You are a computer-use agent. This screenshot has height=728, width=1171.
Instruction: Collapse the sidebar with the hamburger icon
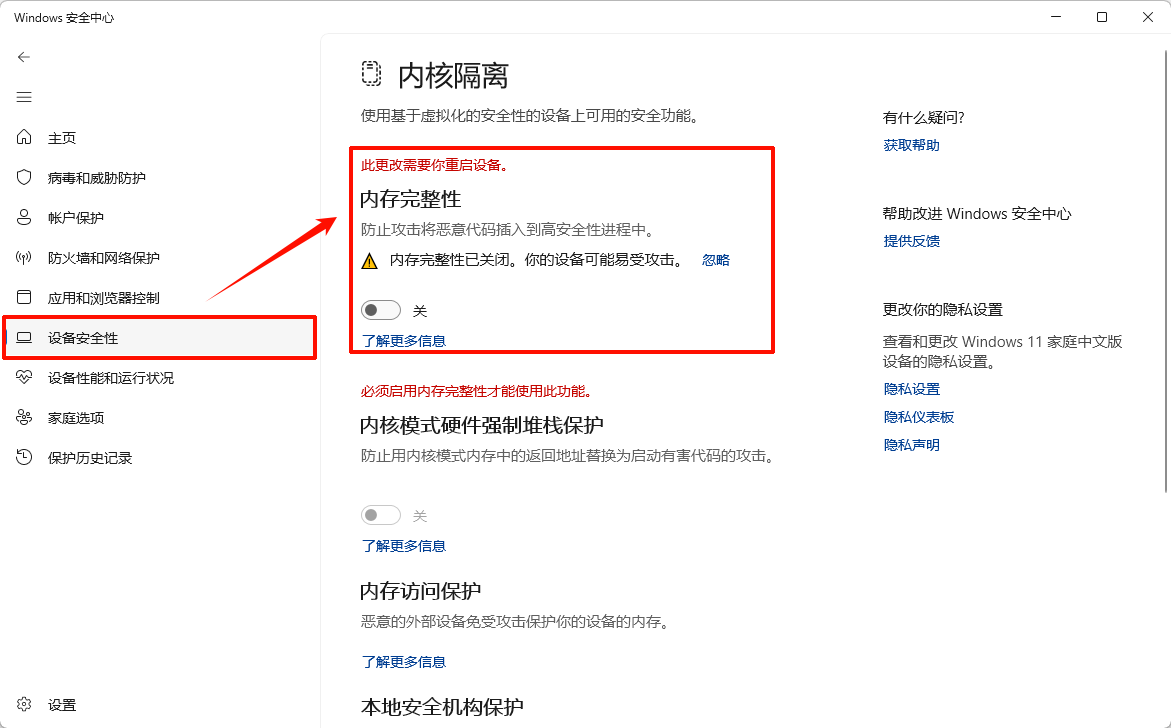click(x=23, y=97)
